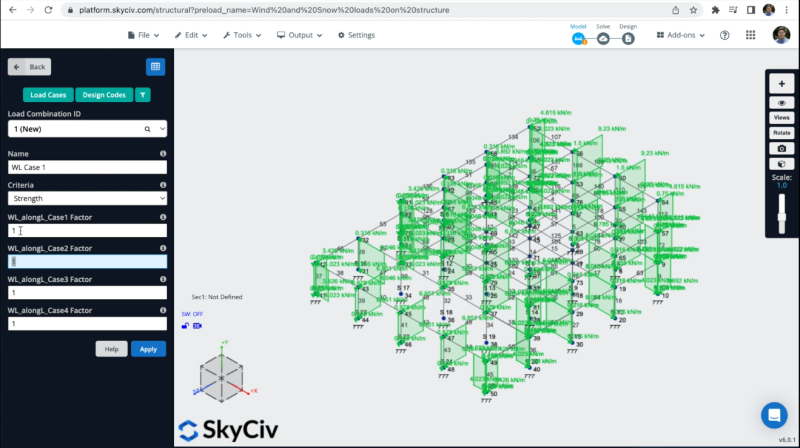This screenshot has width=800, height=448.
Task: Share this page from the address bar
Action: 676,10
